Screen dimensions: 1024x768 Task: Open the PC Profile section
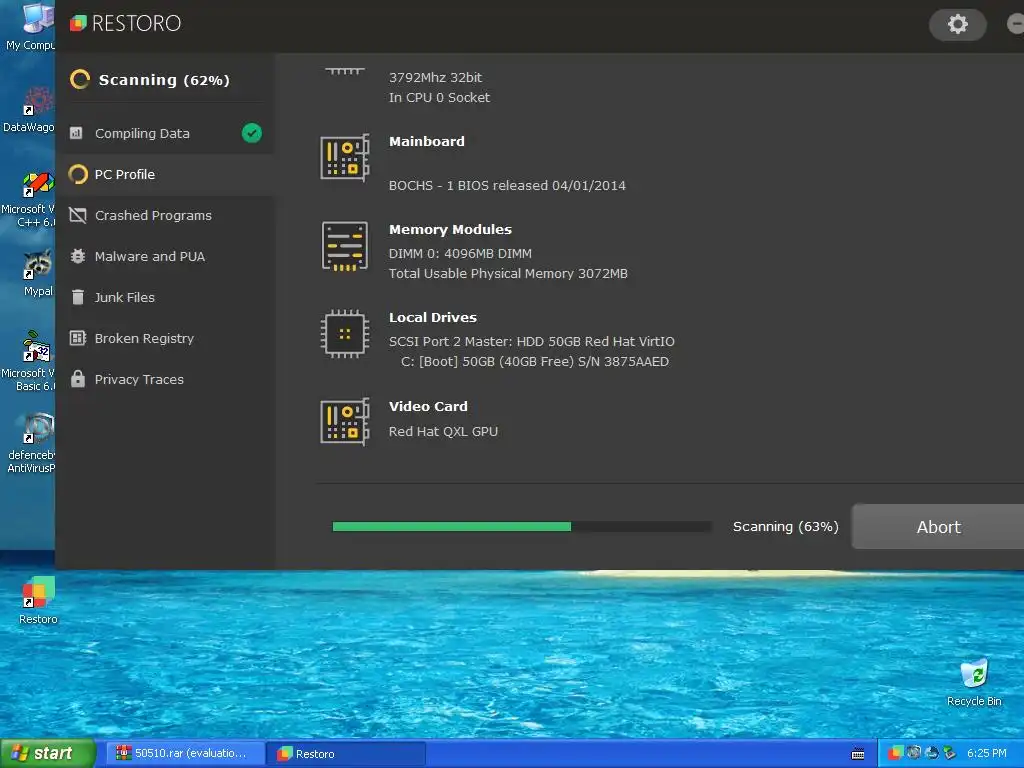pos(165,174)
